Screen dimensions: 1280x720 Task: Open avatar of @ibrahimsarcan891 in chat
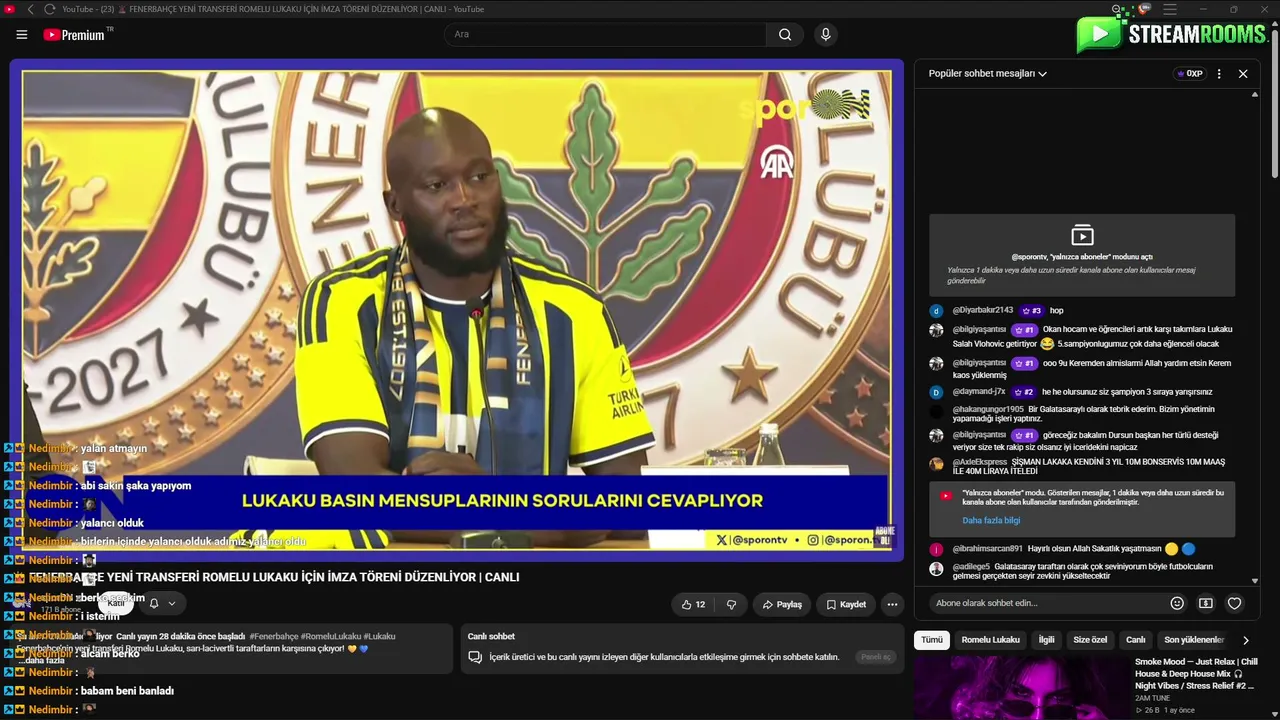[x=936, y=549]
